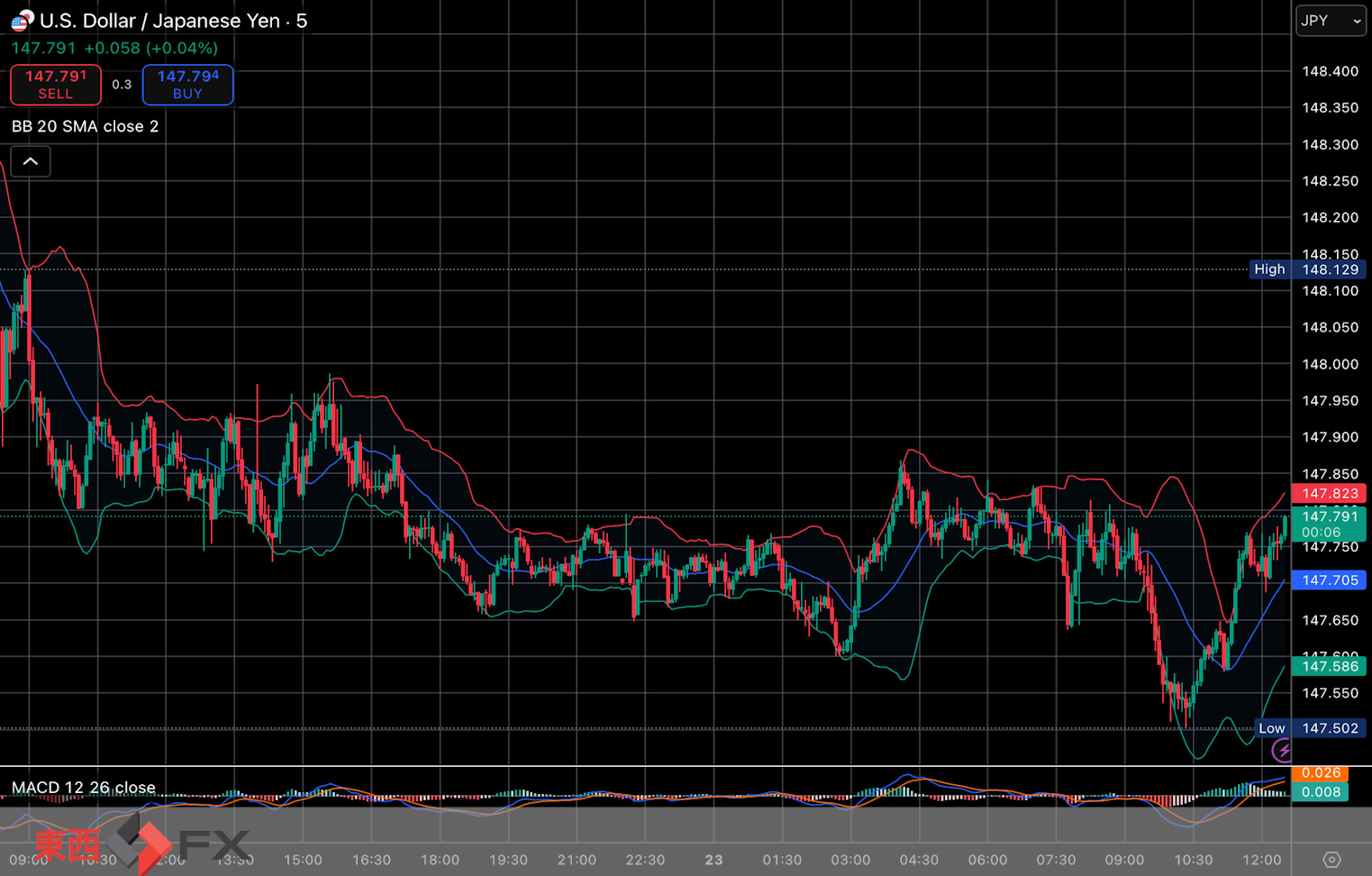This screenshot has width=1372, height=876.
Task: Select the BB 20 SMA close 2 indicator
Action: (x=86, y=126)
